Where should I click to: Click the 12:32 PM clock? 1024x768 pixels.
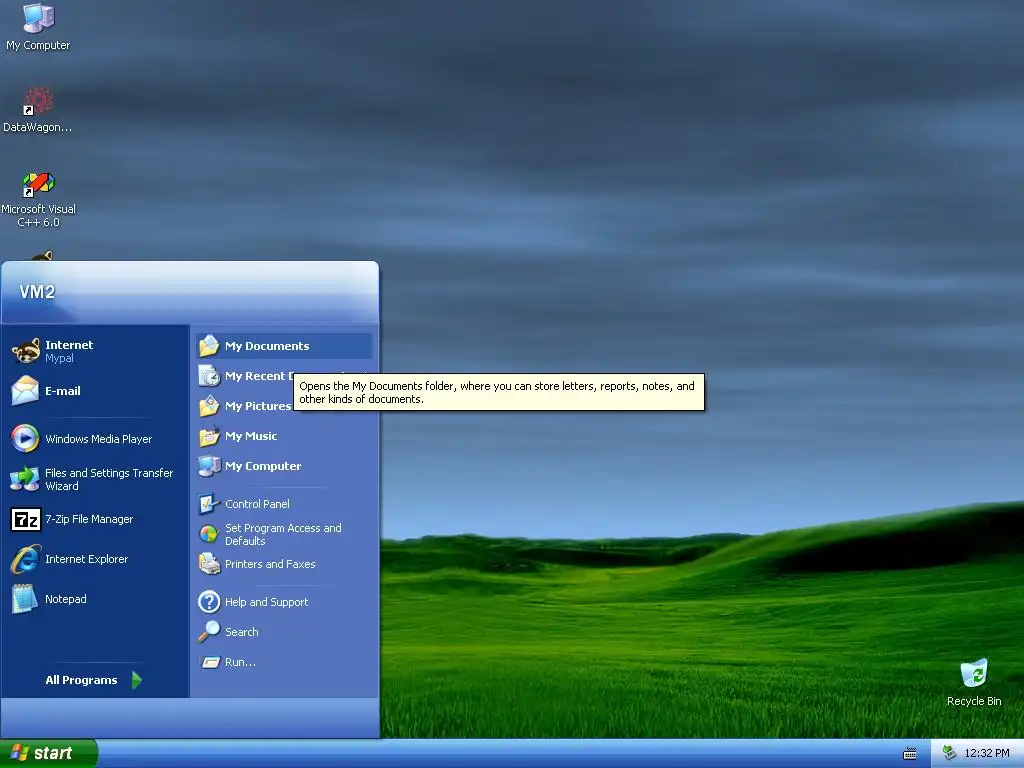point(987,753)
